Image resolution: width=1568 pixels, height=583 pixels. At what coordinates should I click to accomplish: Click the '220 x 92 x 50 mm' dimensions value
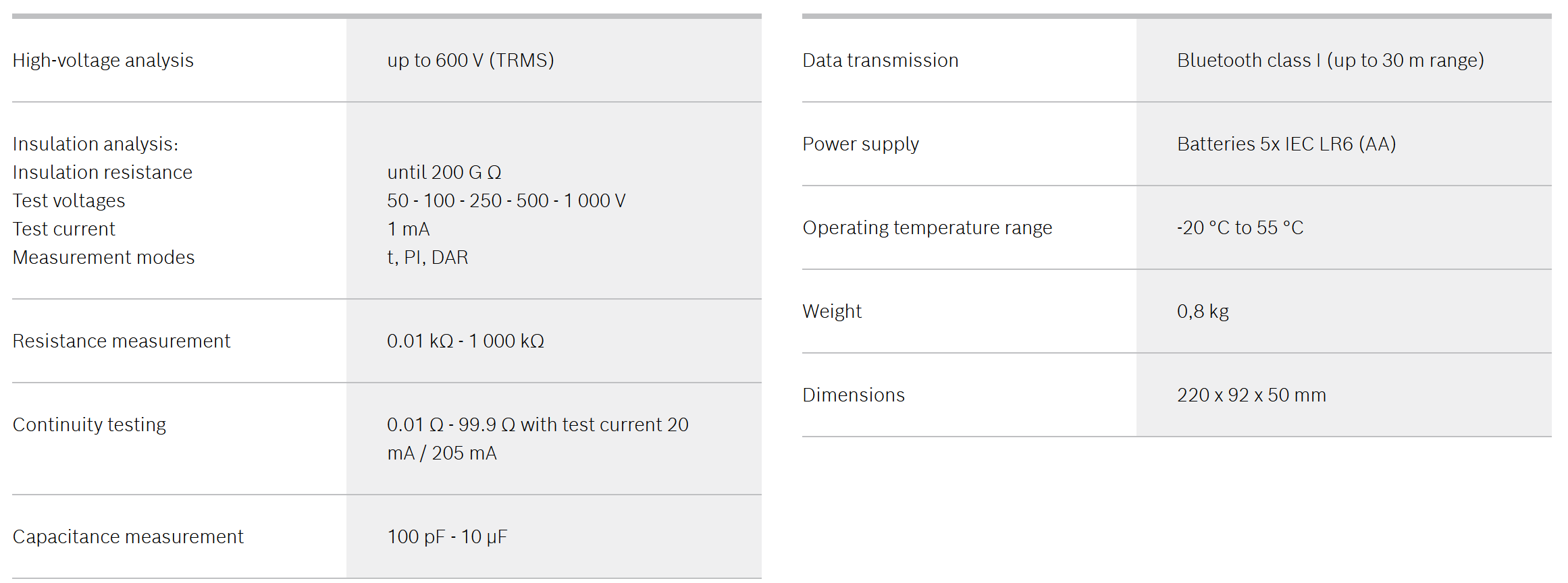1251,395
